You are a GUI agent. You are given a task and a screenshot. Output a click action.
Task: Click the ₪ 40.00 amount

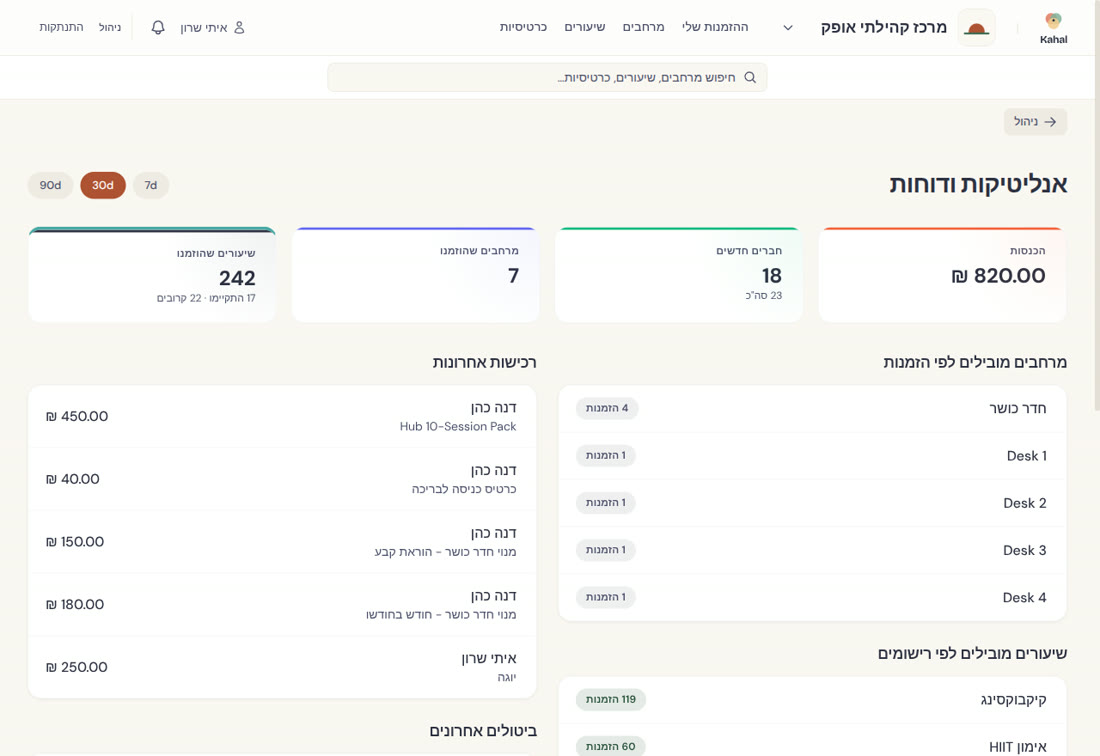pyautogui.click(x=73, y=479)
